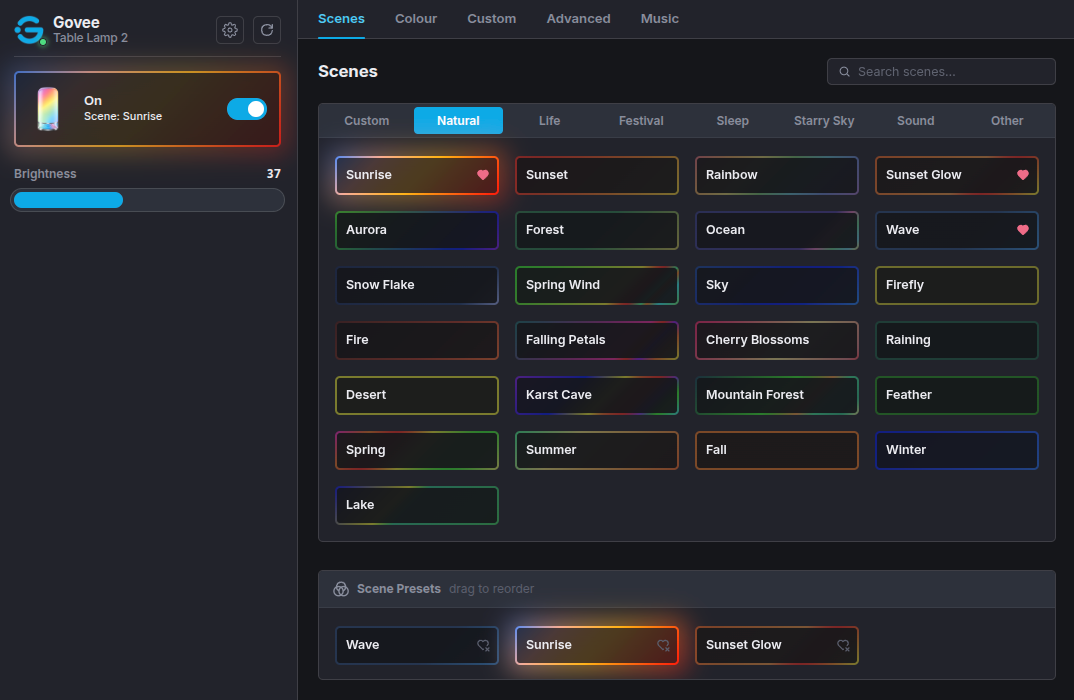This screenshot has width=1074, height=700.
Task: Activate the Summer scene
Action: point(597,450)
